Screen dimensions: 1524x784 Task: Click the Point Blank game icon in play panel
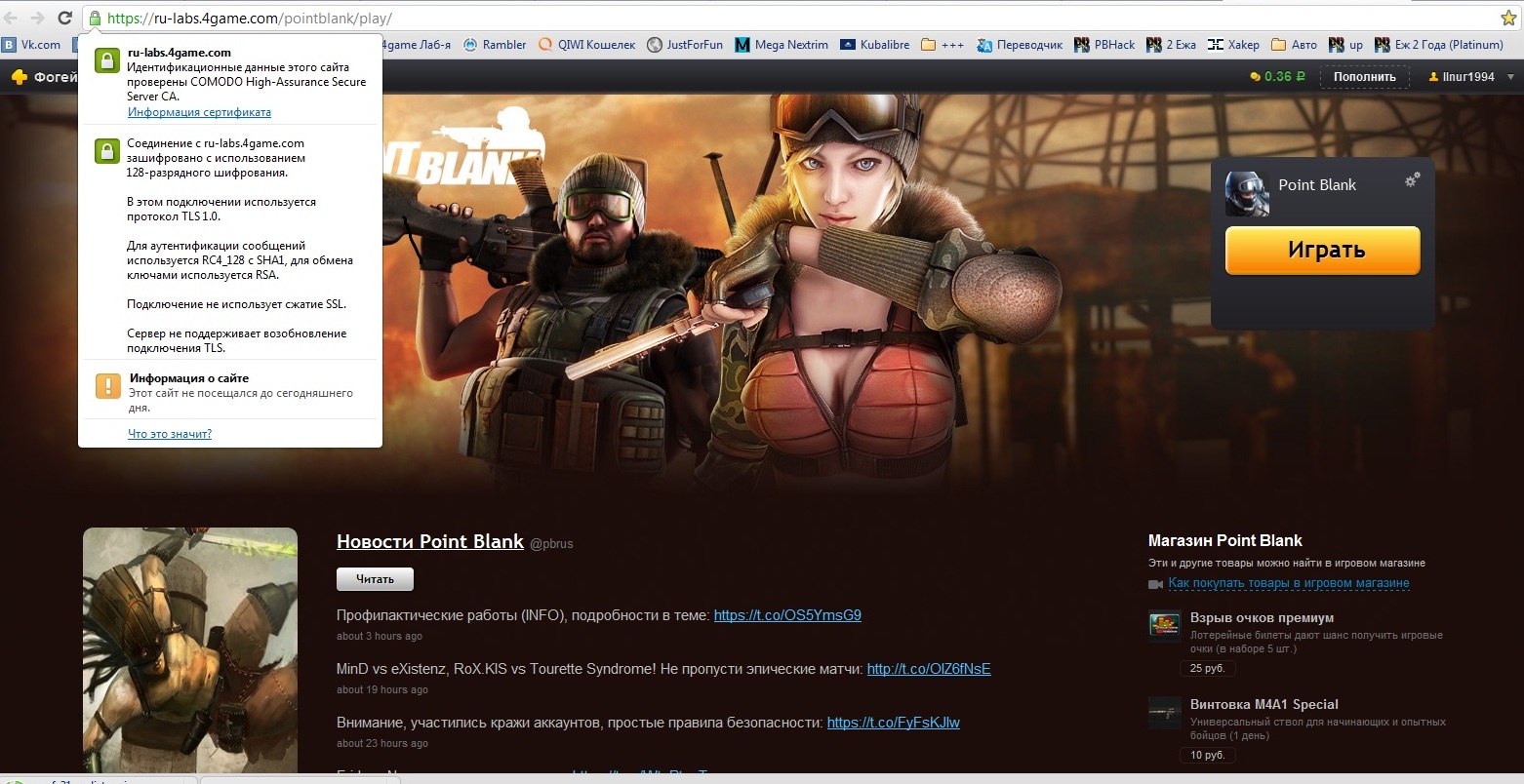(1247, 193)
